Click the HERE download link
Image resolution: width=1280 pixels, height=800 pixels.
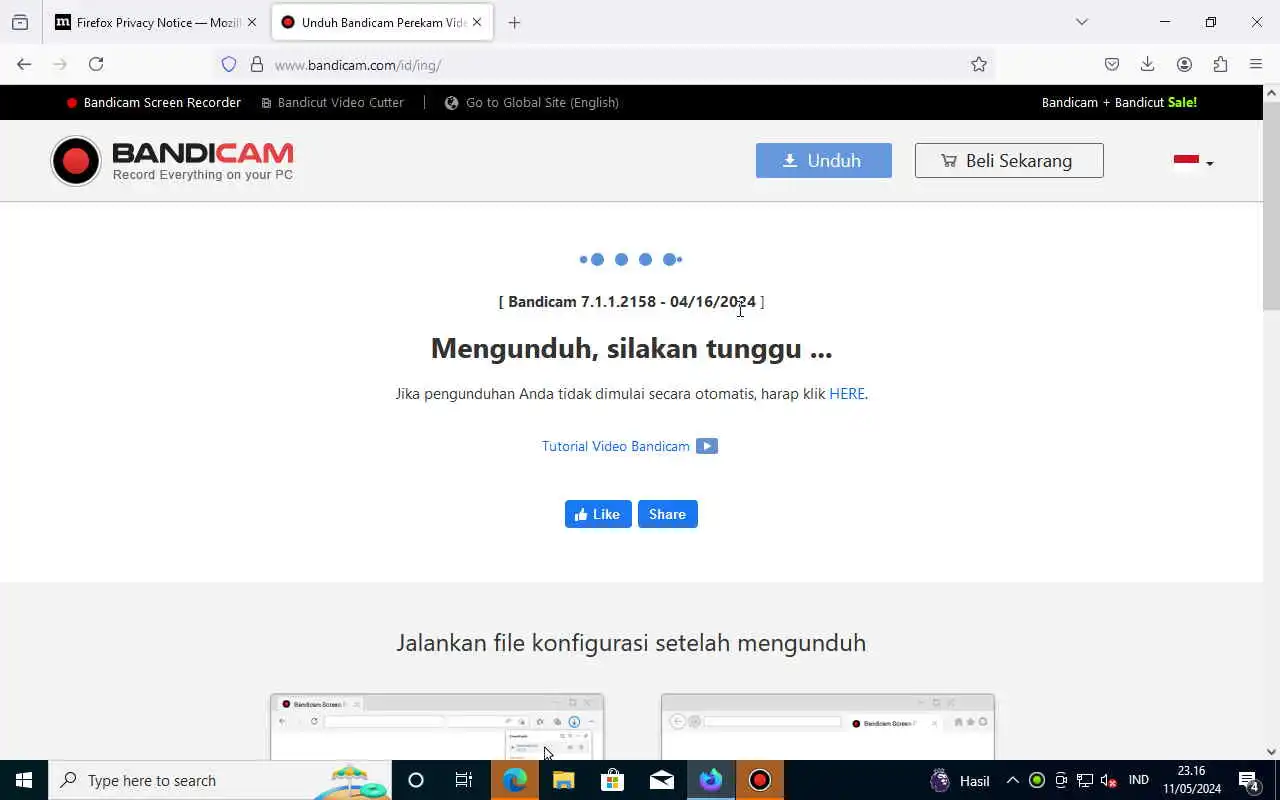coord(847,394)
